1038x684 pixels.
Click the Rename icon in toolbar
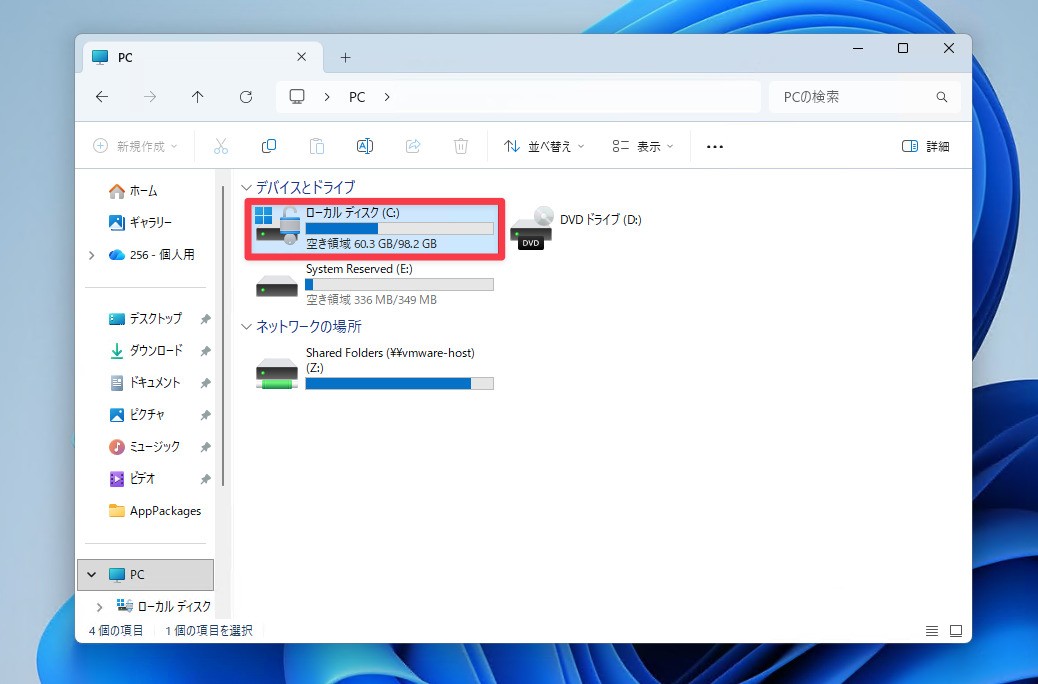(x=365, y=146)
